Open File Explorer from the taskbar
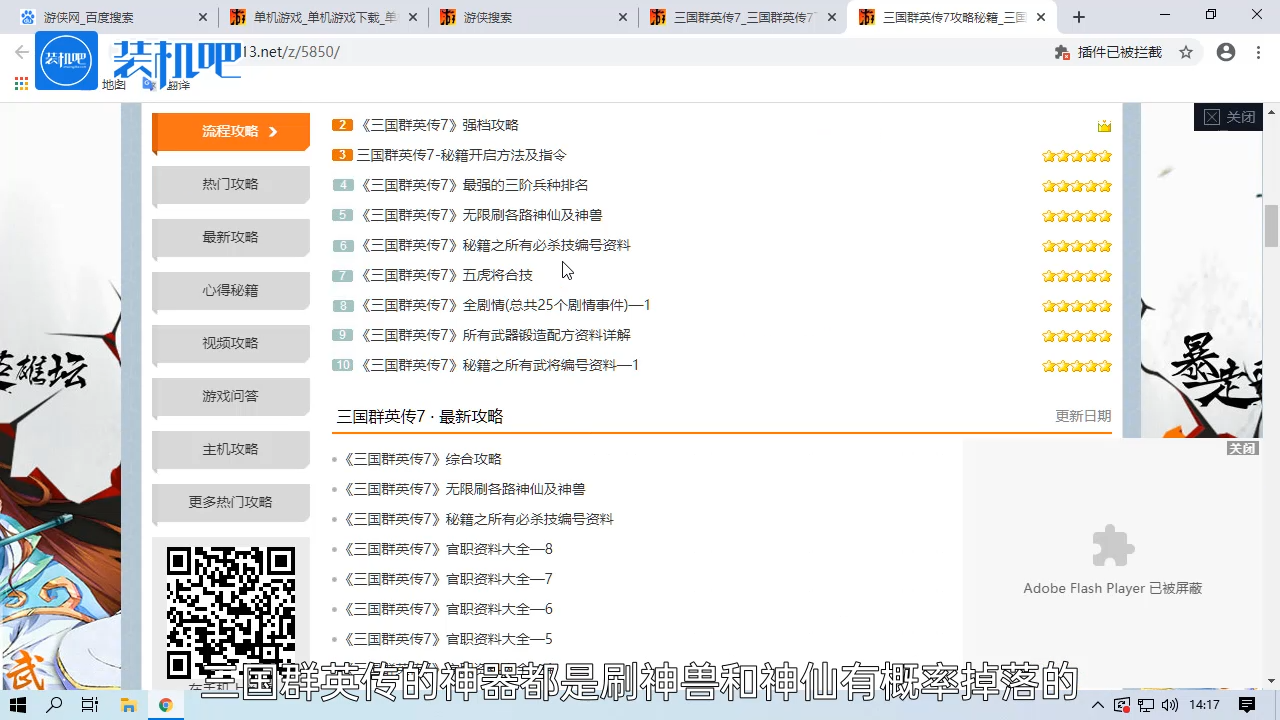1280x720 pixels. click(128, 705)
